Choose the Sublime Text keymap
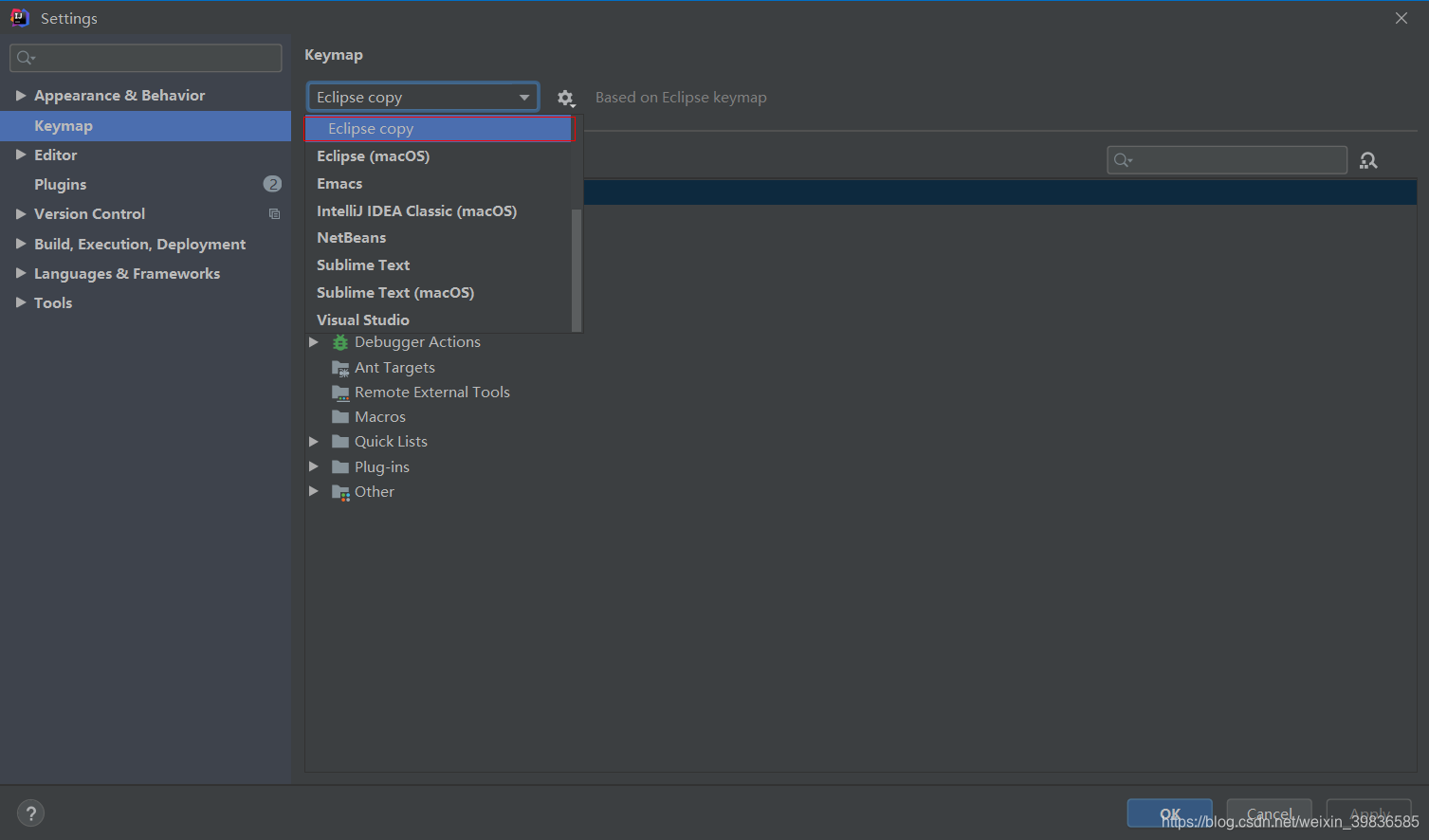This screenshot has height=840, width=1429. 438,265
